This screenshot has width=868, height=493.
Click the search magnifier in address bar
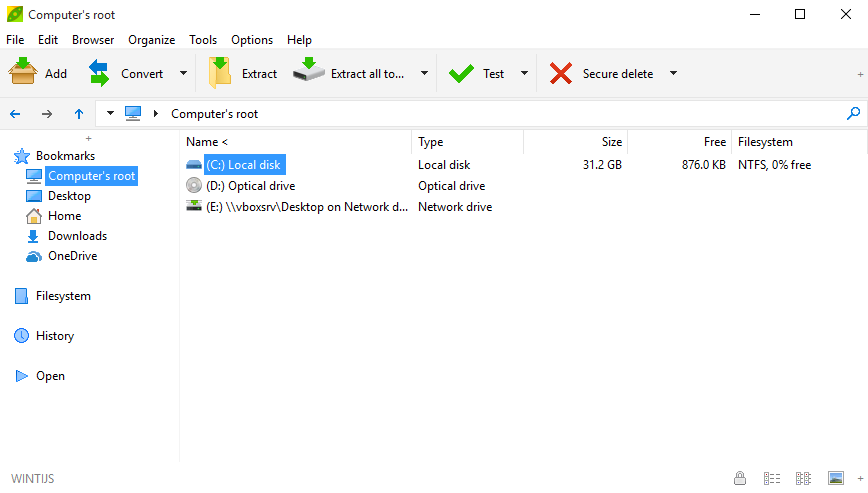[853, 113]
